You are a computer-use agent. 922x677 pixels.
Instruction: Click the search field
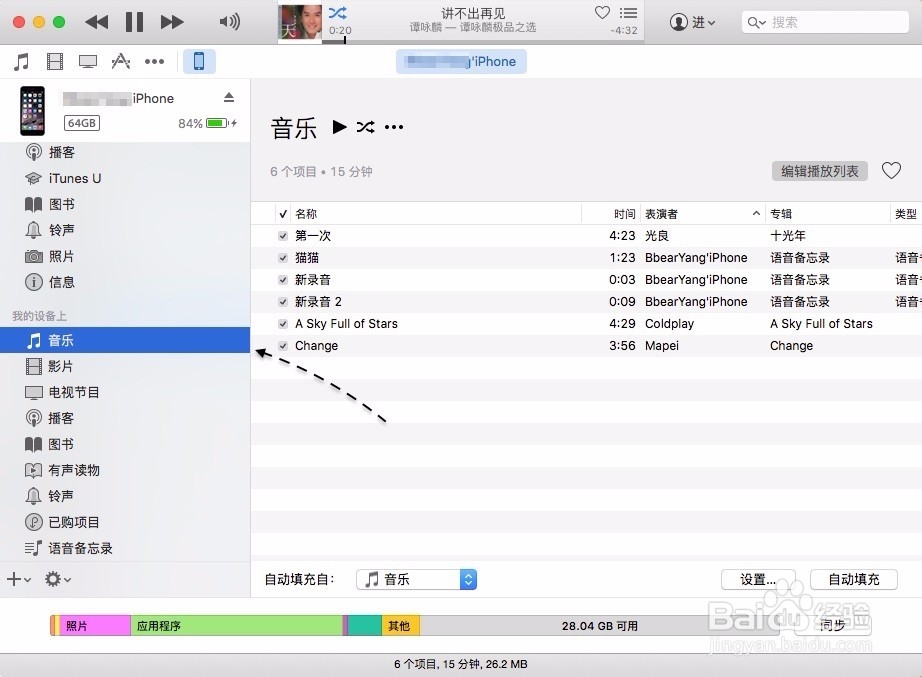[x=825, y=22]
